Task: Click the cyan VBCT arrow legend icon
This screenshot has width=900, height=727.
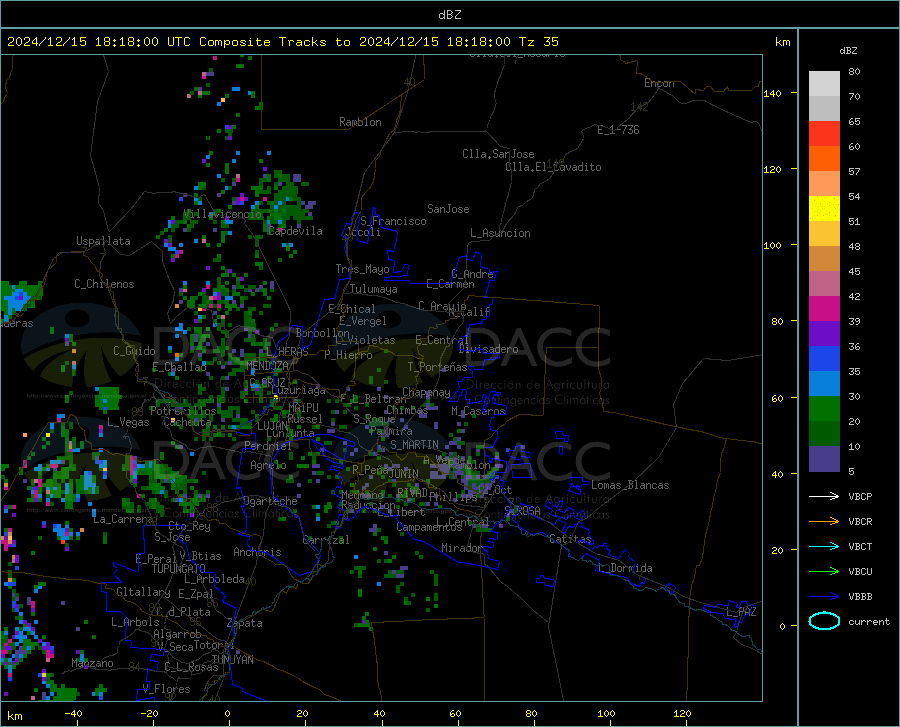Action: click(824, 546)
